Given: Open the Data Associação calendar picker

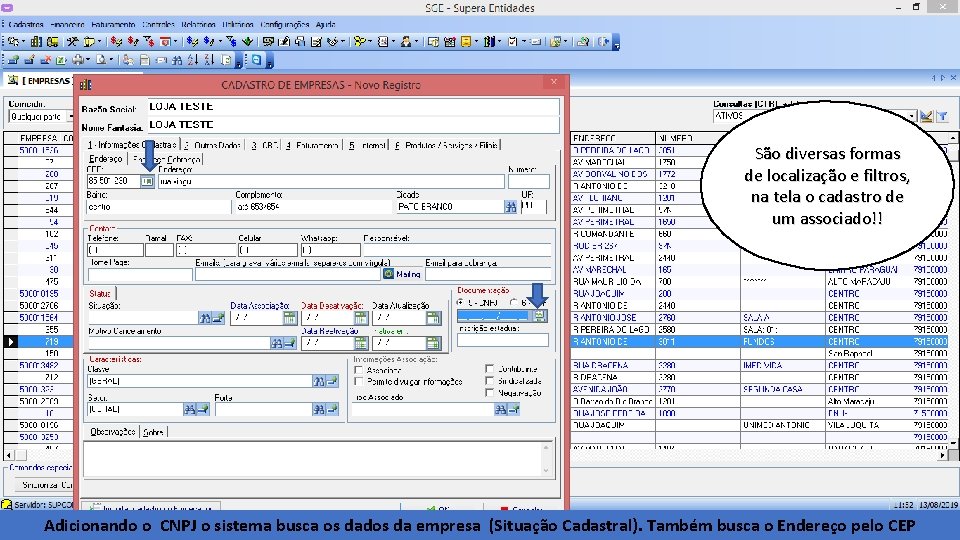Looking at the screenshot, I should (x=290, y=318).
